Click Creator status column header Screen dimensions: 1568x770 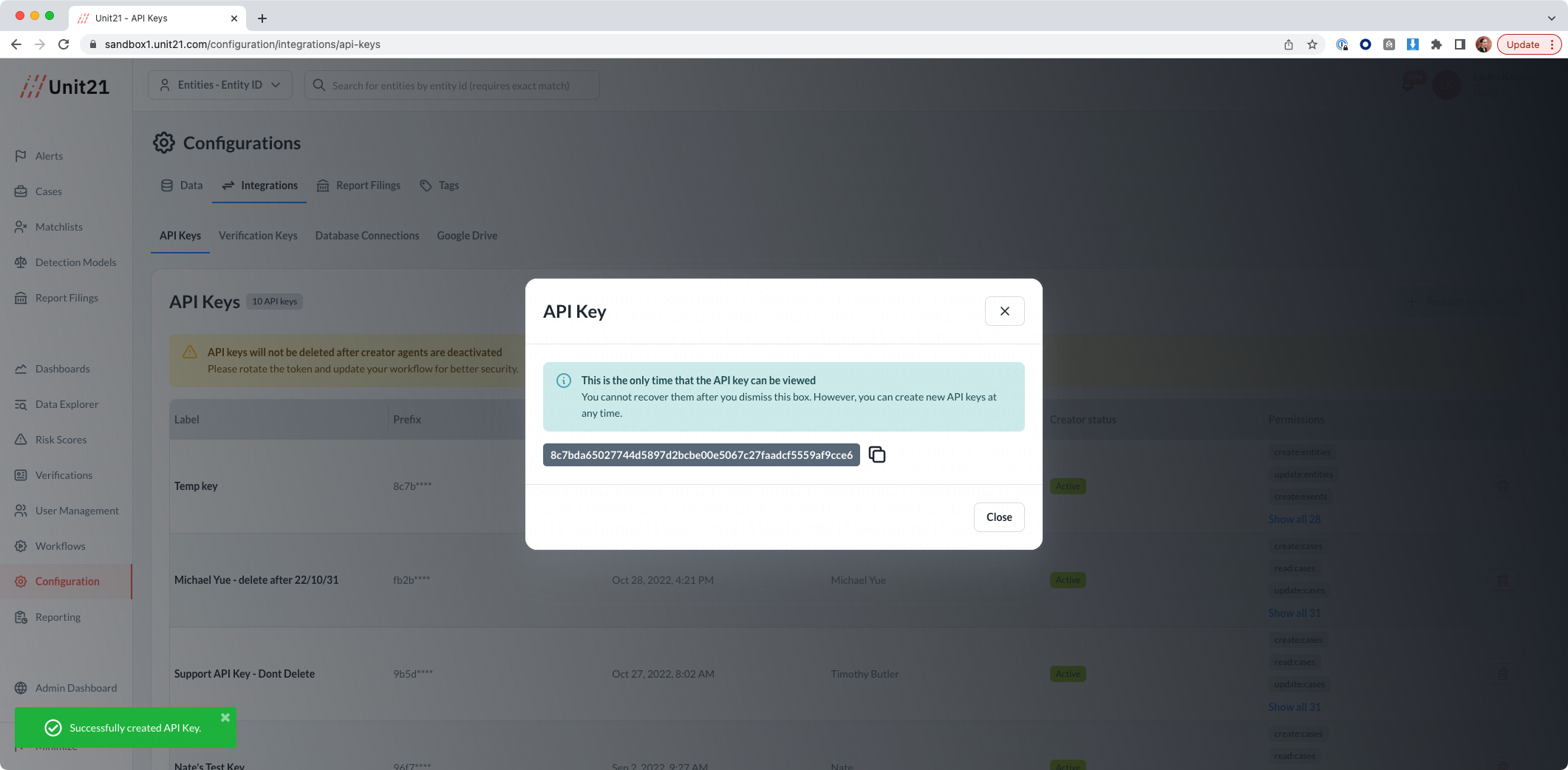1083,420
